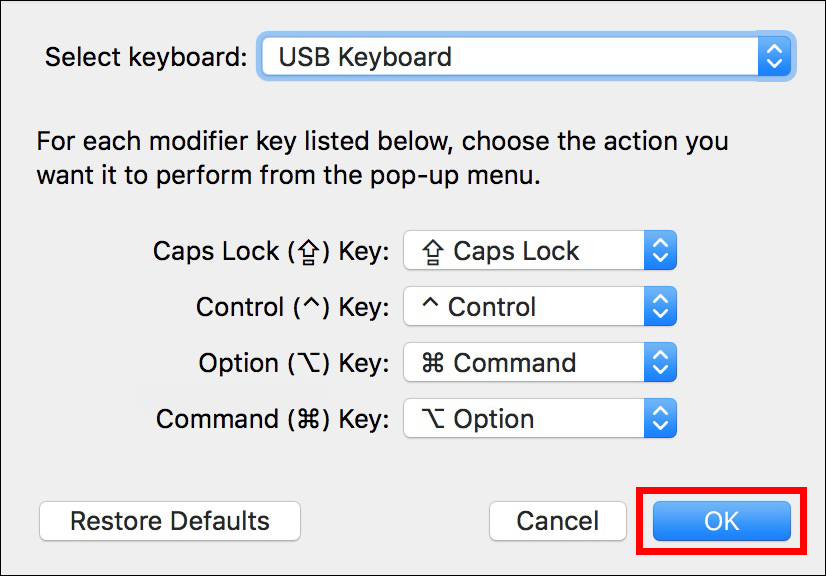This screenshot has height=576, width=826.
Task: Click the "Select keyboard:" label
Action: point(146,57)
